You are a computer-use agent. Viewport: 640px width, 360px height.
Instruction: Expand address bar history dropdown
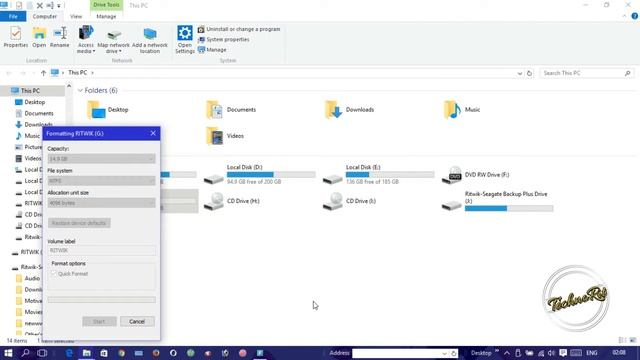point(520,73)
